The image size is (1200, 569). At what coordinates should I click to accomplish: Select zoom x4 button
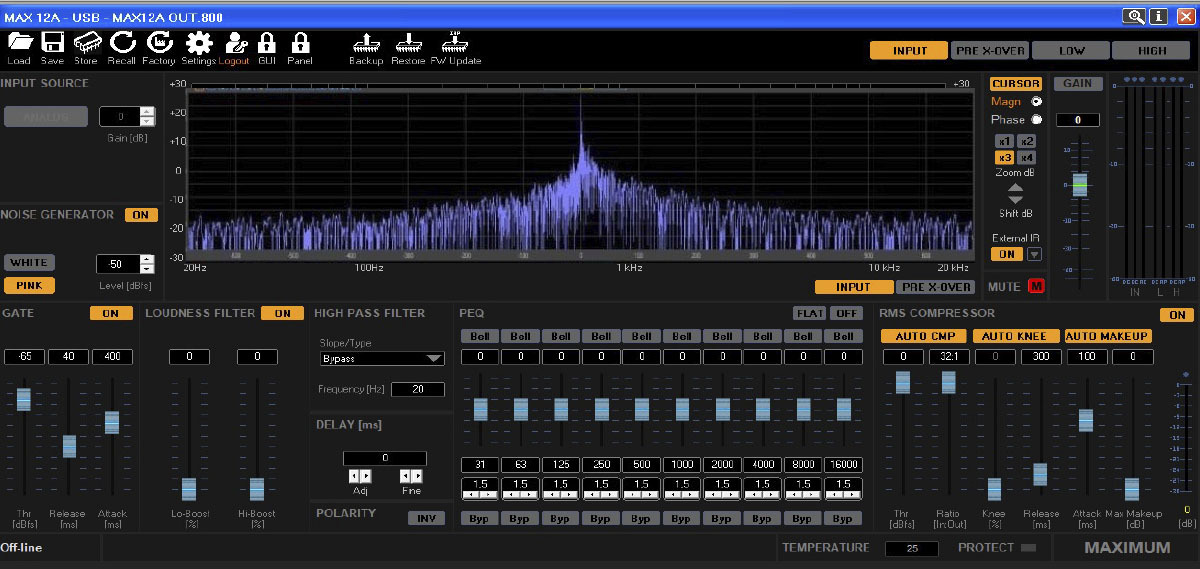[1027, 158]
